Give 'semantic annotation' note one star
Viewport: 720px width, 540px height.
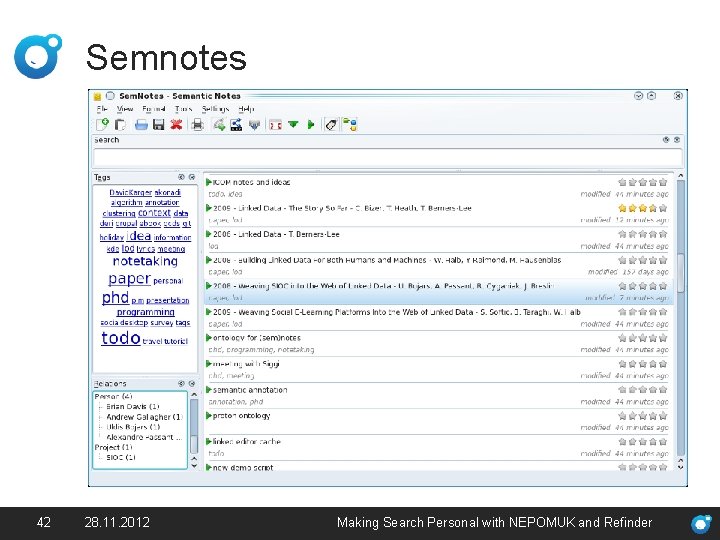pyautogui.click(x=622, y=390)
